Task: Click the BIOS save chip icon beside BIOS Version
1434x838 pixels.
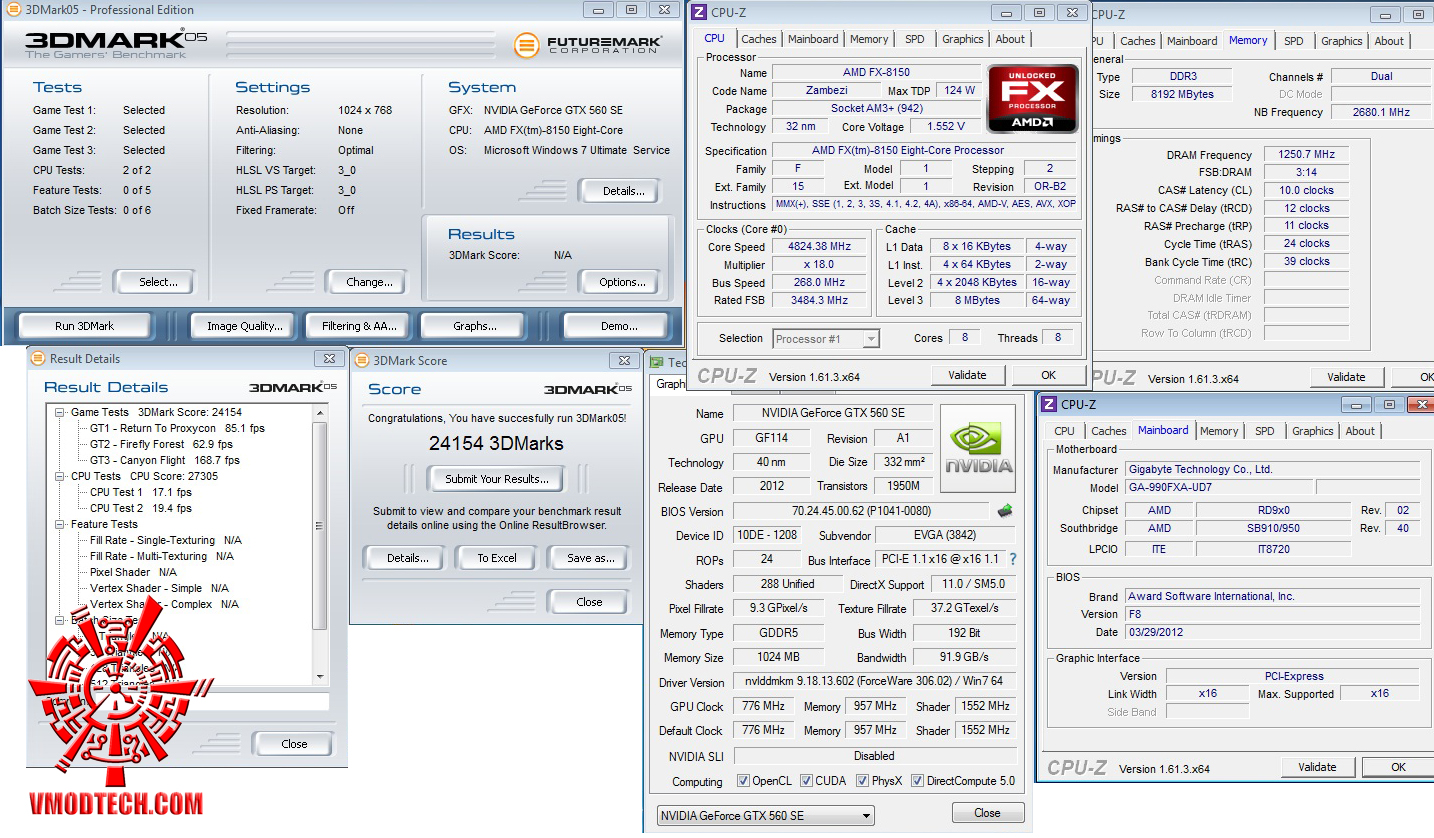Action: coord(1005,510)
